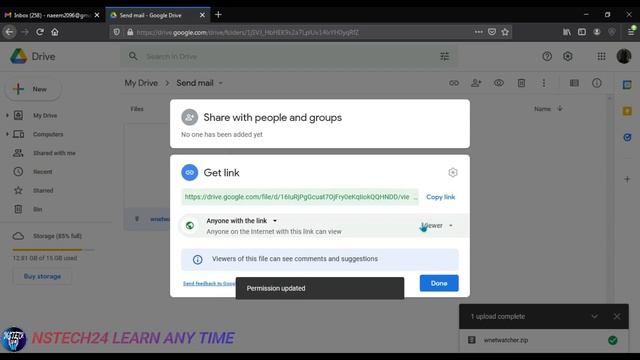This screenshot has height=360, width=640.
Task: Open the Firefox Library icon
Action: (x=567, y=32)
